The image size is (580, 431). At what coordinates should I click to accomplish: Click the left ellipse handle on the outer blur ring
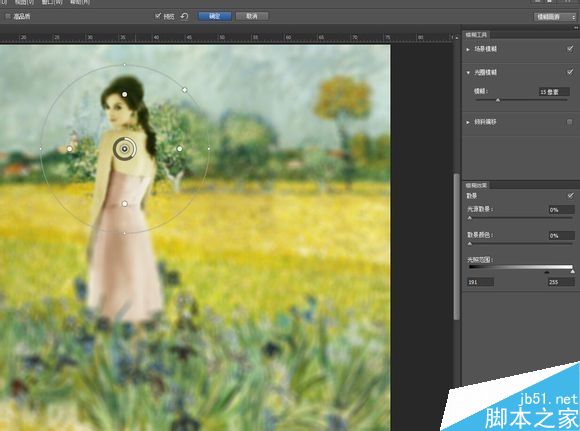coord(40,149)
